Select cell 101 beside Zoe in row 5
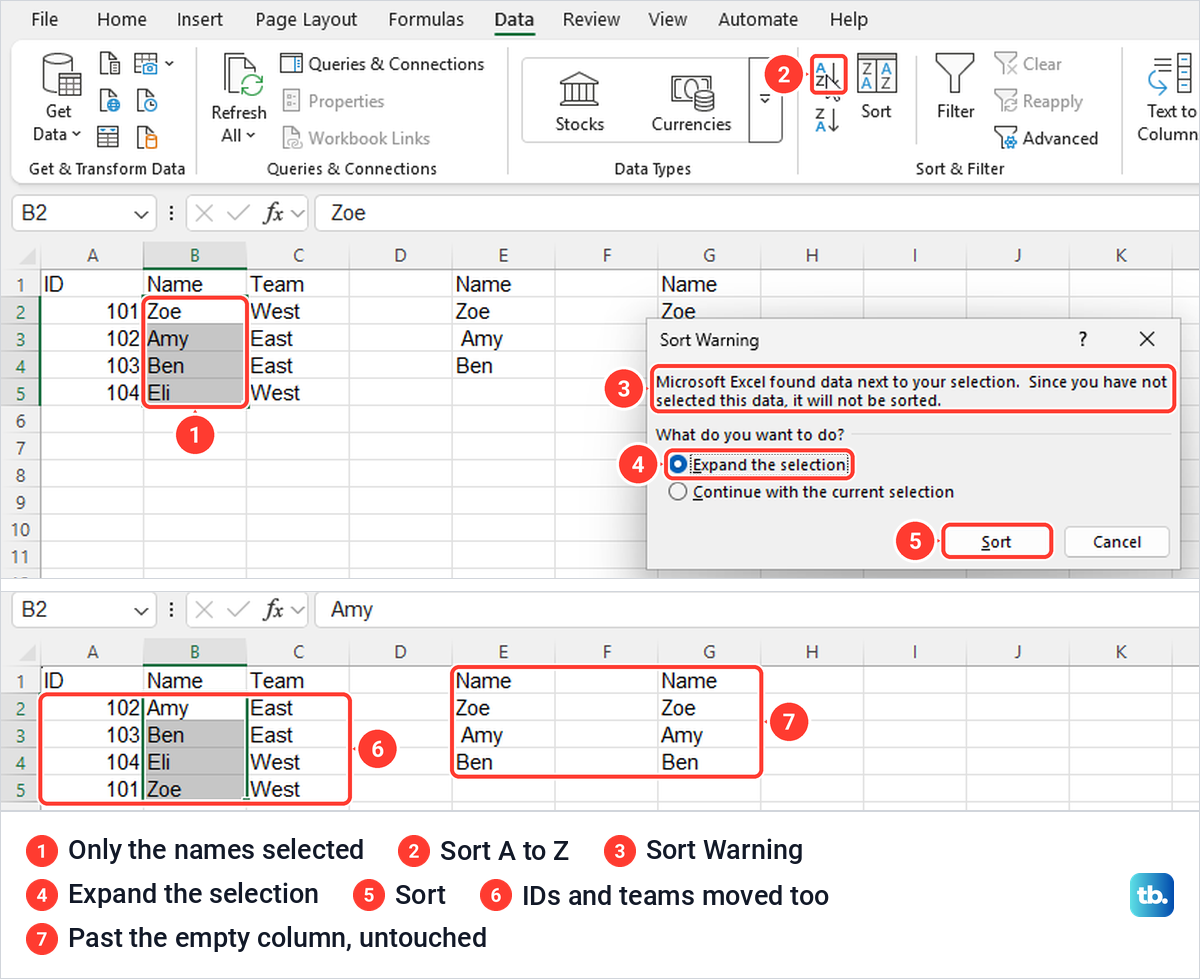 point(91,789)
